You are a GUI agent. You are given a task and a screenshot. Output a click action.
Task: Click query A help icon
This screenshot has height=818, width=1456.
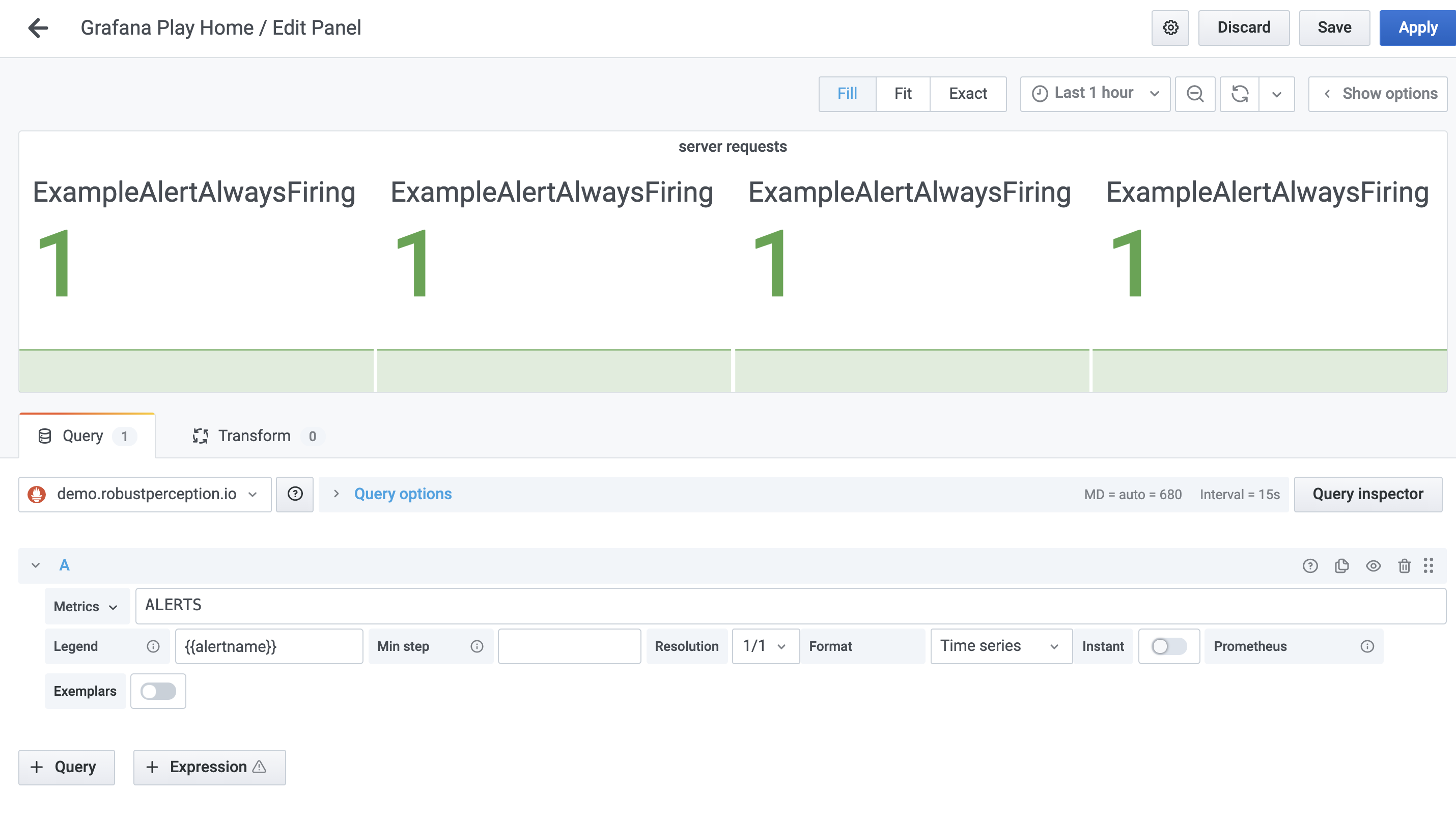coord(1309,566)
